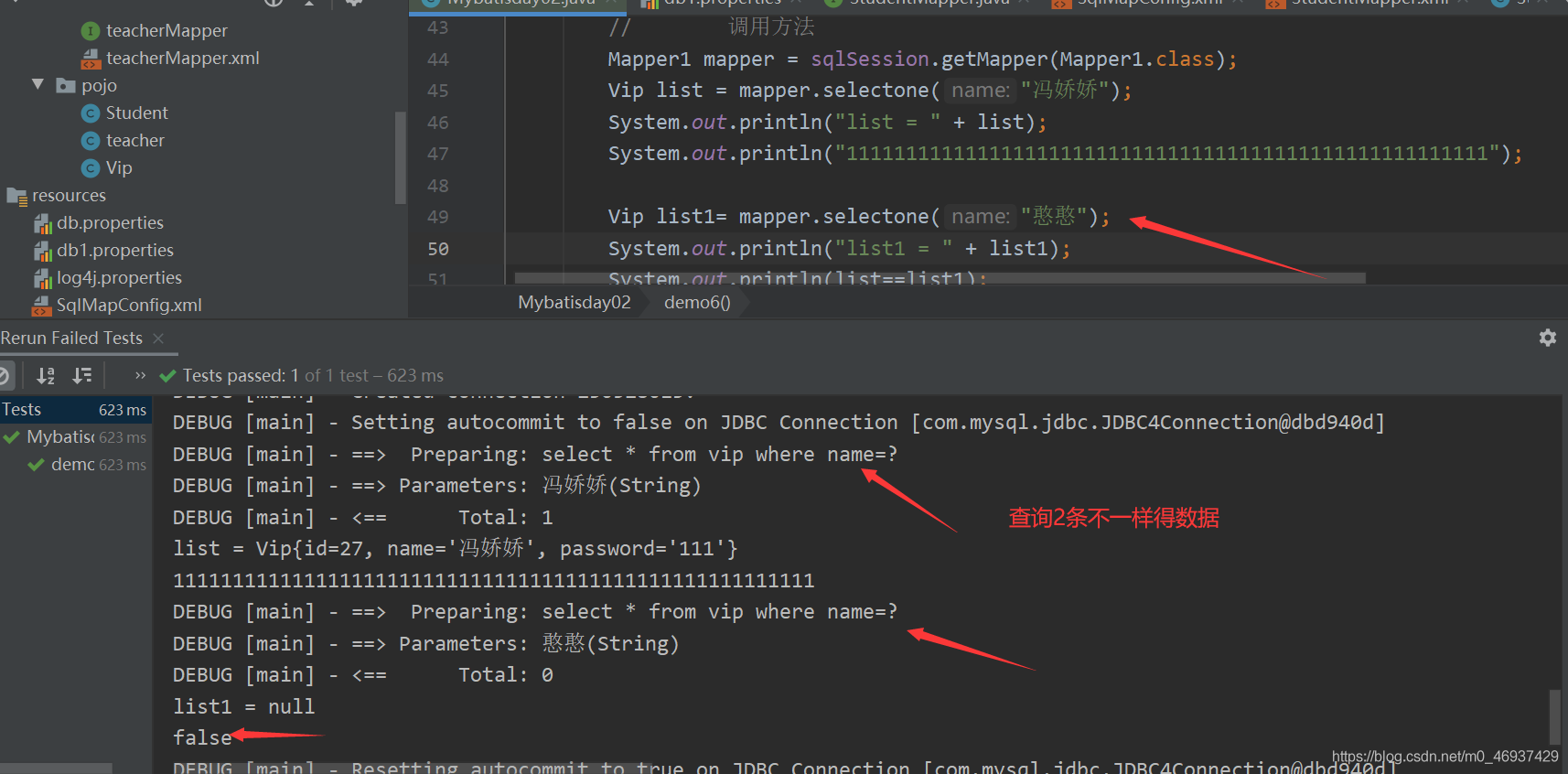Viewport: 1568px width, 774px height.
Task: Click the green check beside Mybatis test row
Action: coord(12,437)
